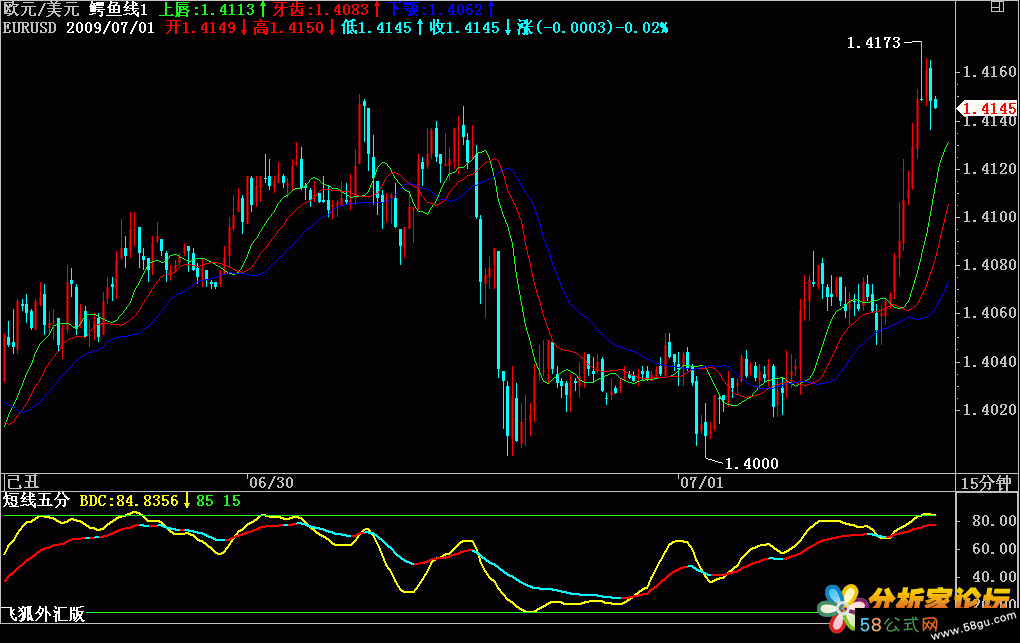
Task: Click the 分析家论坛 watermark text
Action: click(938, 599)
